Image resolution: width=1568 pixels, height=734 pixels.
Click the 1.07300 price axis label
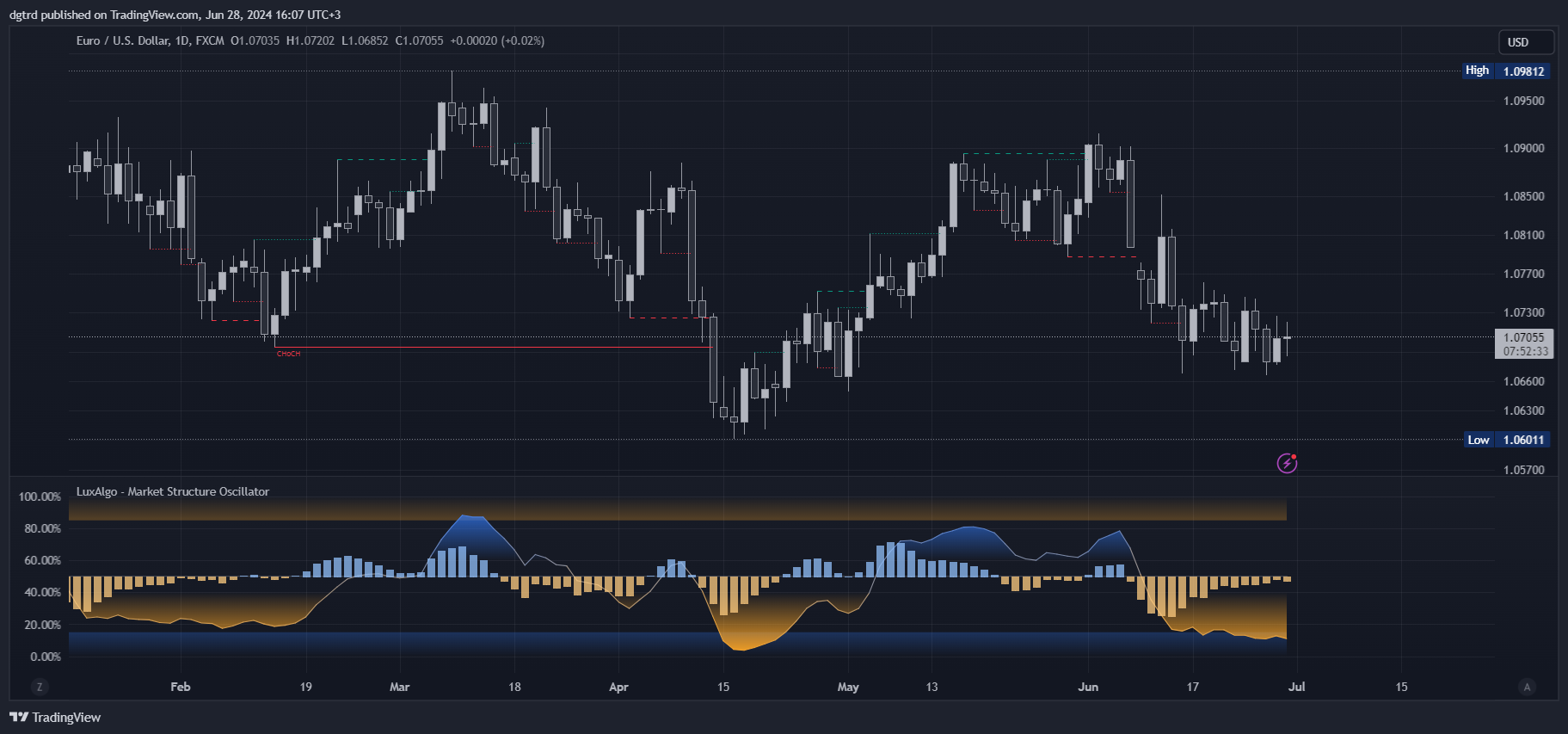pyautogui.click(x=1524, y=312)
